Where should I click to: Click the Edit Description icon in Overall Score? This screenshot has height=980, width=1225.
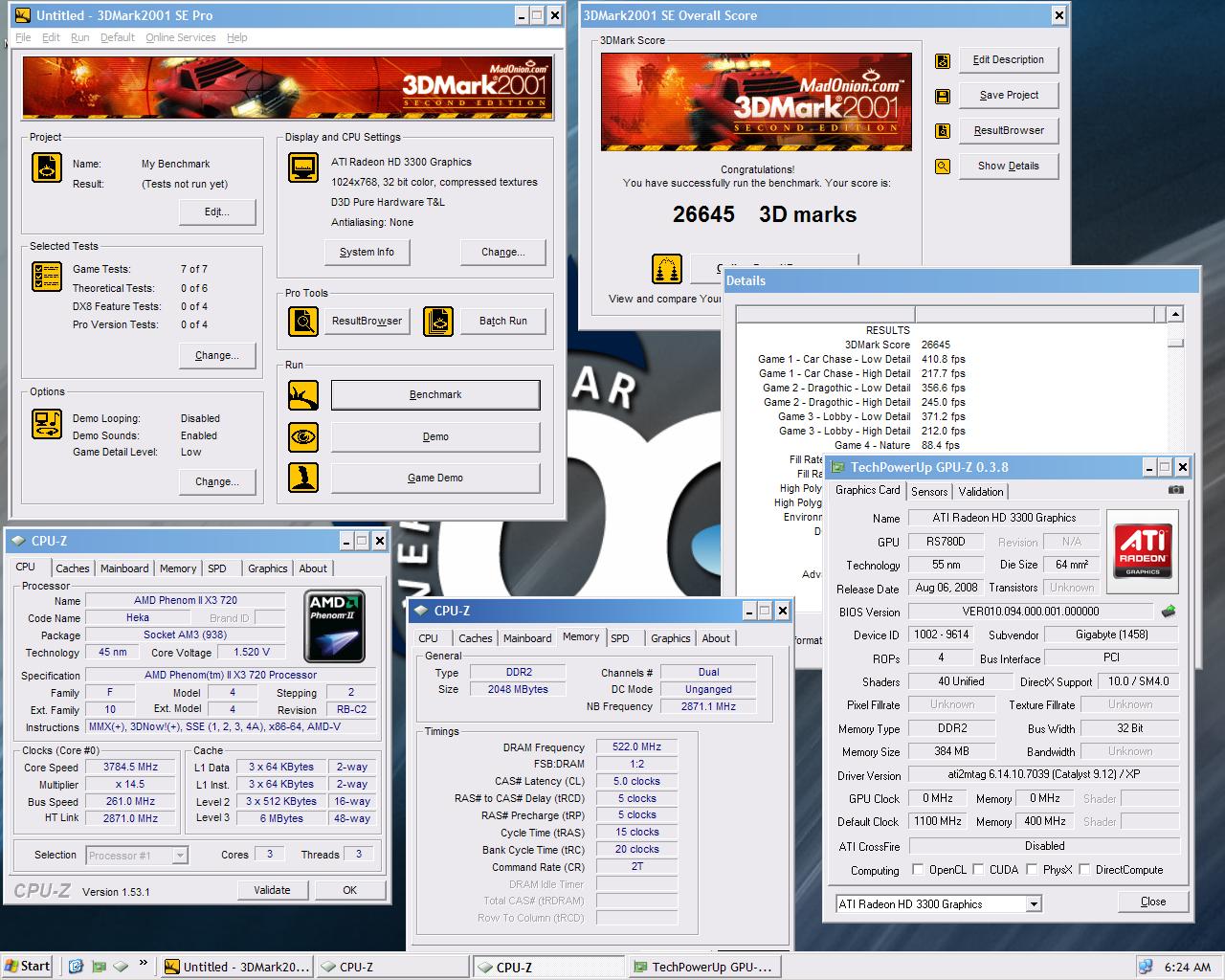(x=943, y=60)
